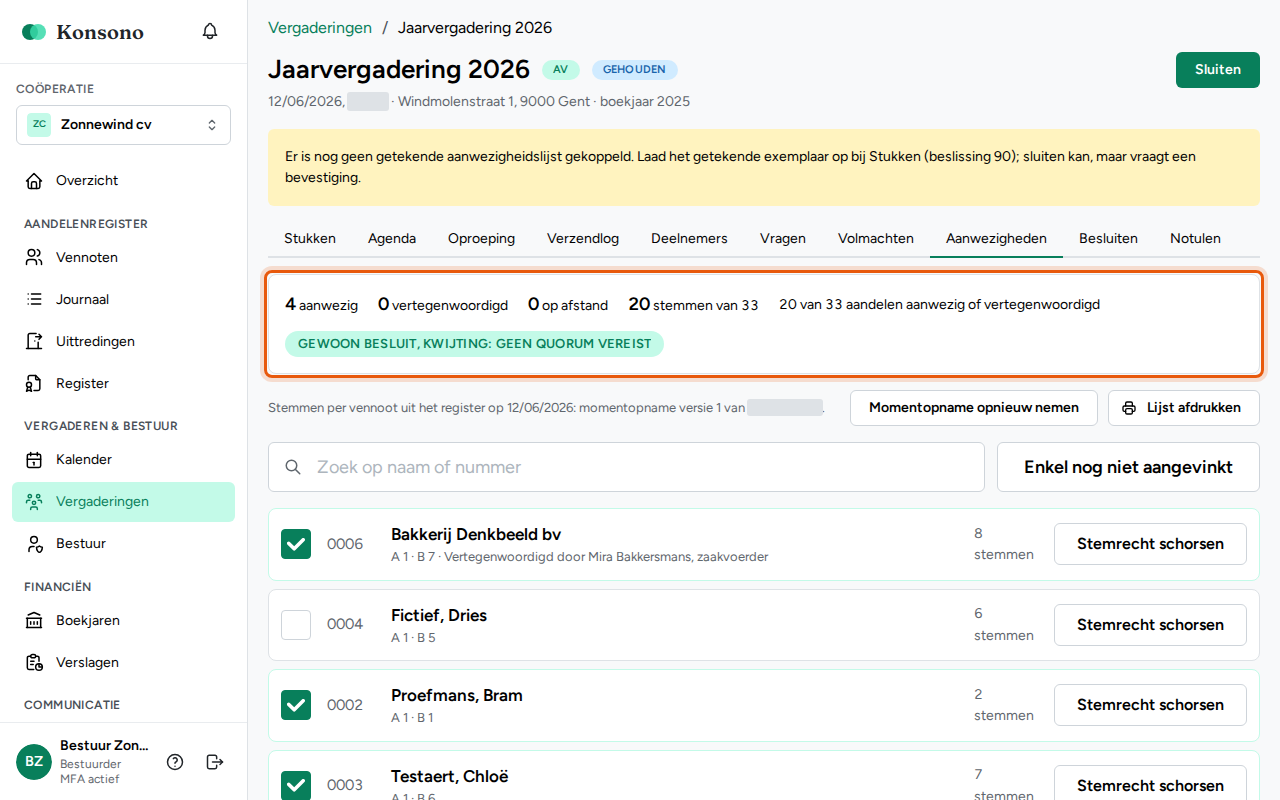Click Lijst afdrukken button

pos(1184,408)
